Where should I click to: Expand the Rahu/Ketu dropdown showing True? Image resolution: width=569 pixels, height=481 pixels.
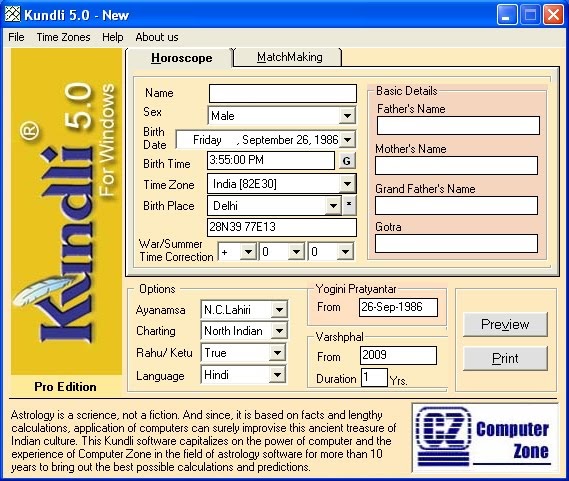(x=277, y=352)
